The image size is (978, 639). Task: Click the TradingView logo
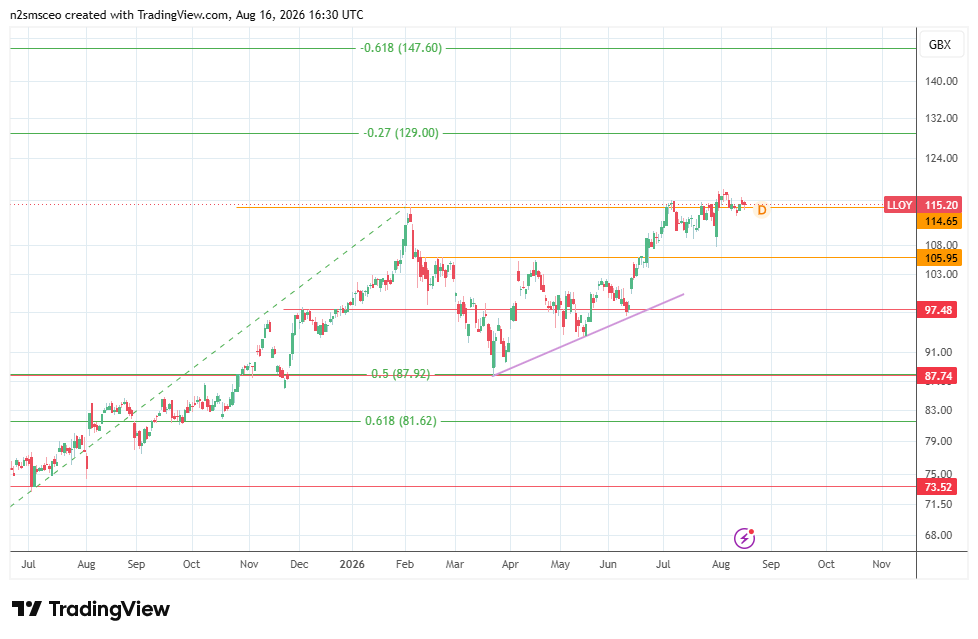coord(91,609)
